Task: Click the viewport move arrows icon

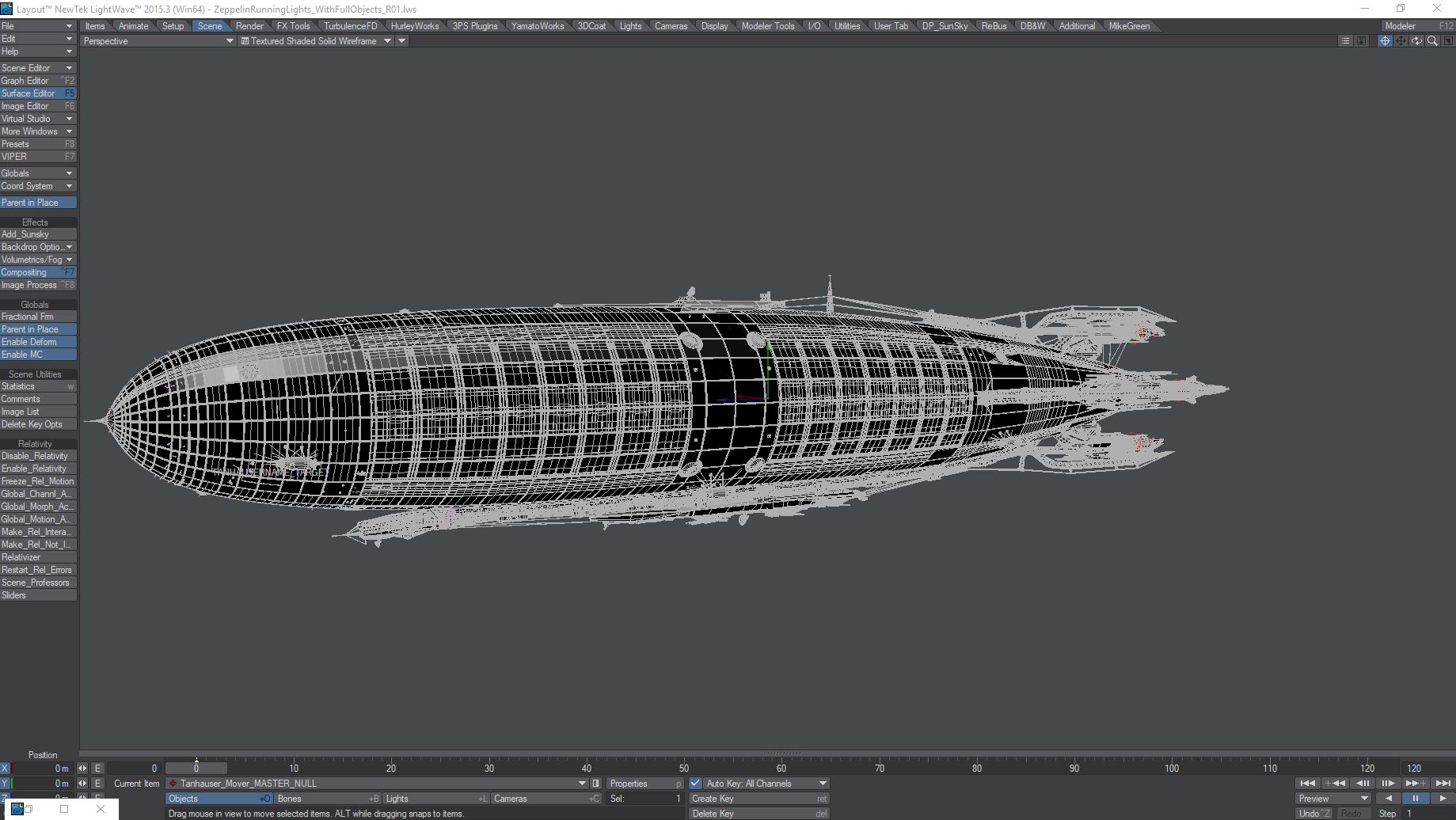Action: pos(1401,41)
